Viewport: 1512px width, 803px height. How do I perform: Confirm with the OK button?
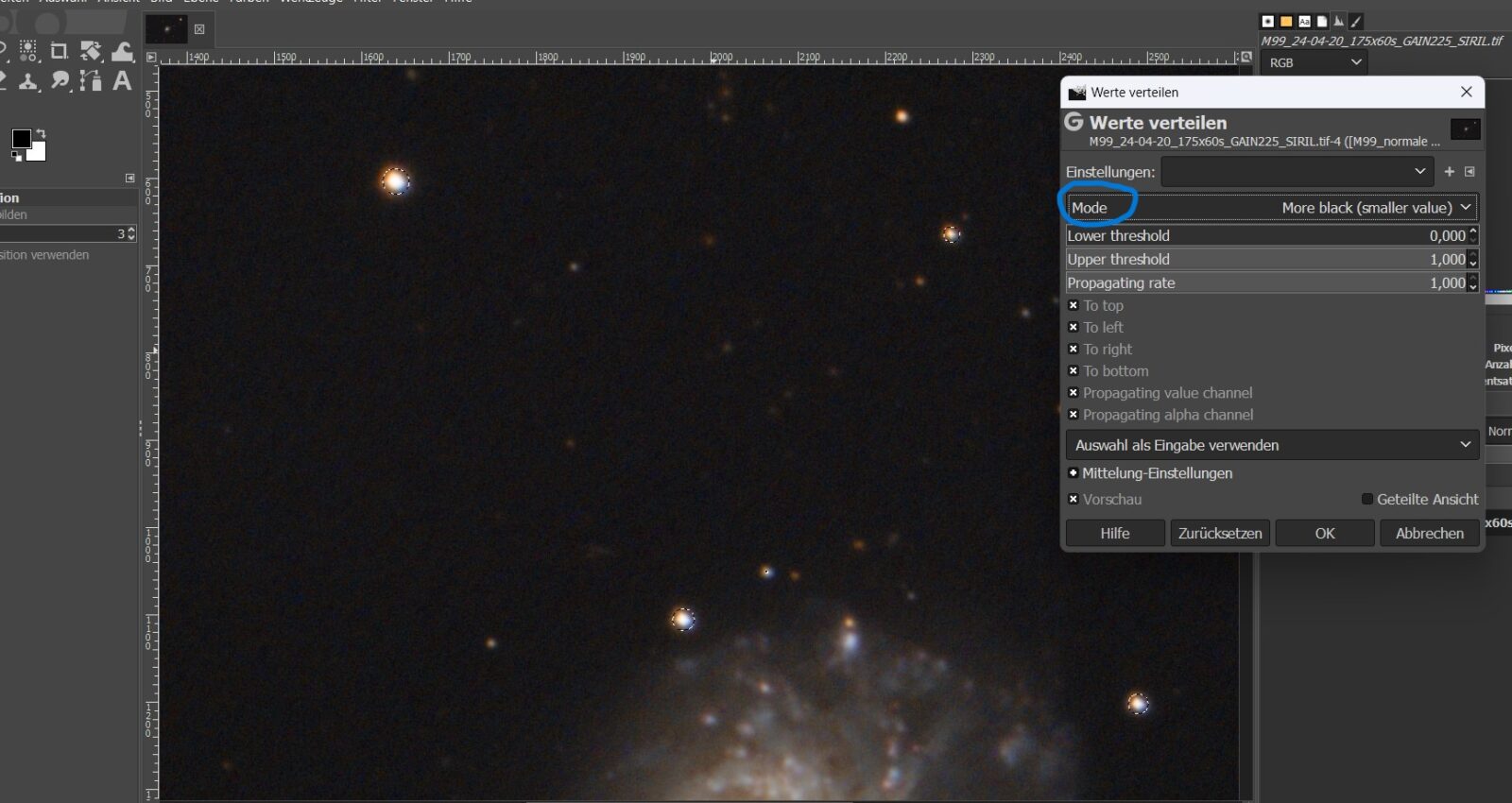pyautogui.click(x=1325, y=533)
